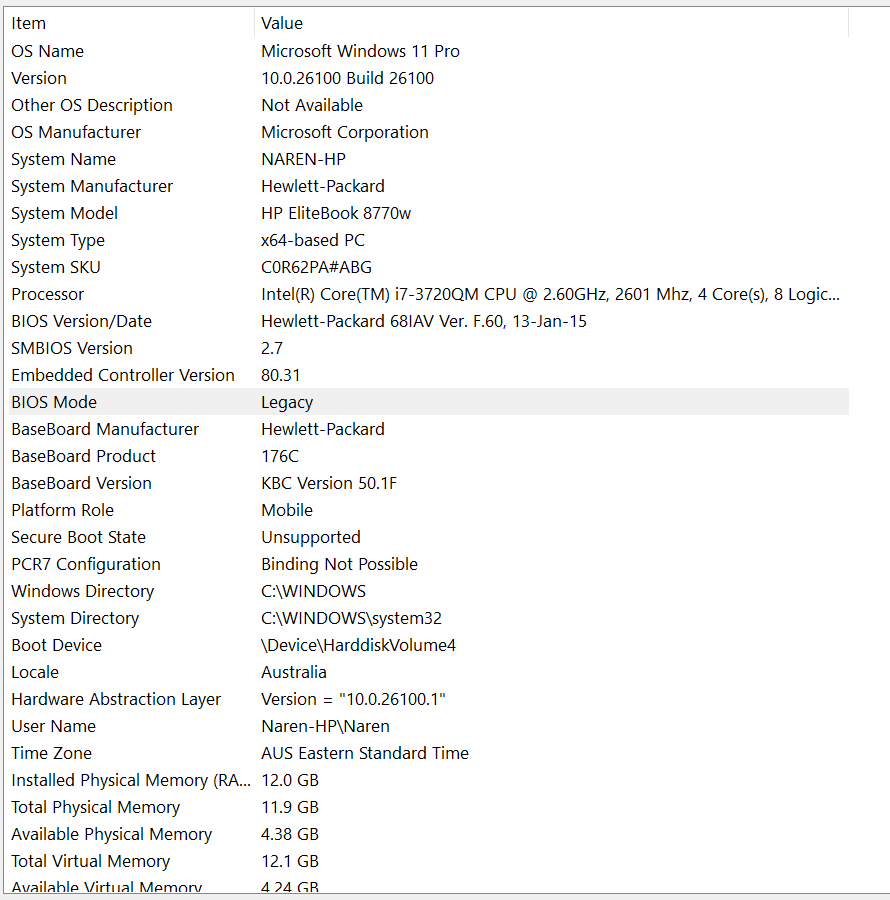Screen dimensions: 890x900
Task: Select the Version row label
Action: (x=39, y=78)
